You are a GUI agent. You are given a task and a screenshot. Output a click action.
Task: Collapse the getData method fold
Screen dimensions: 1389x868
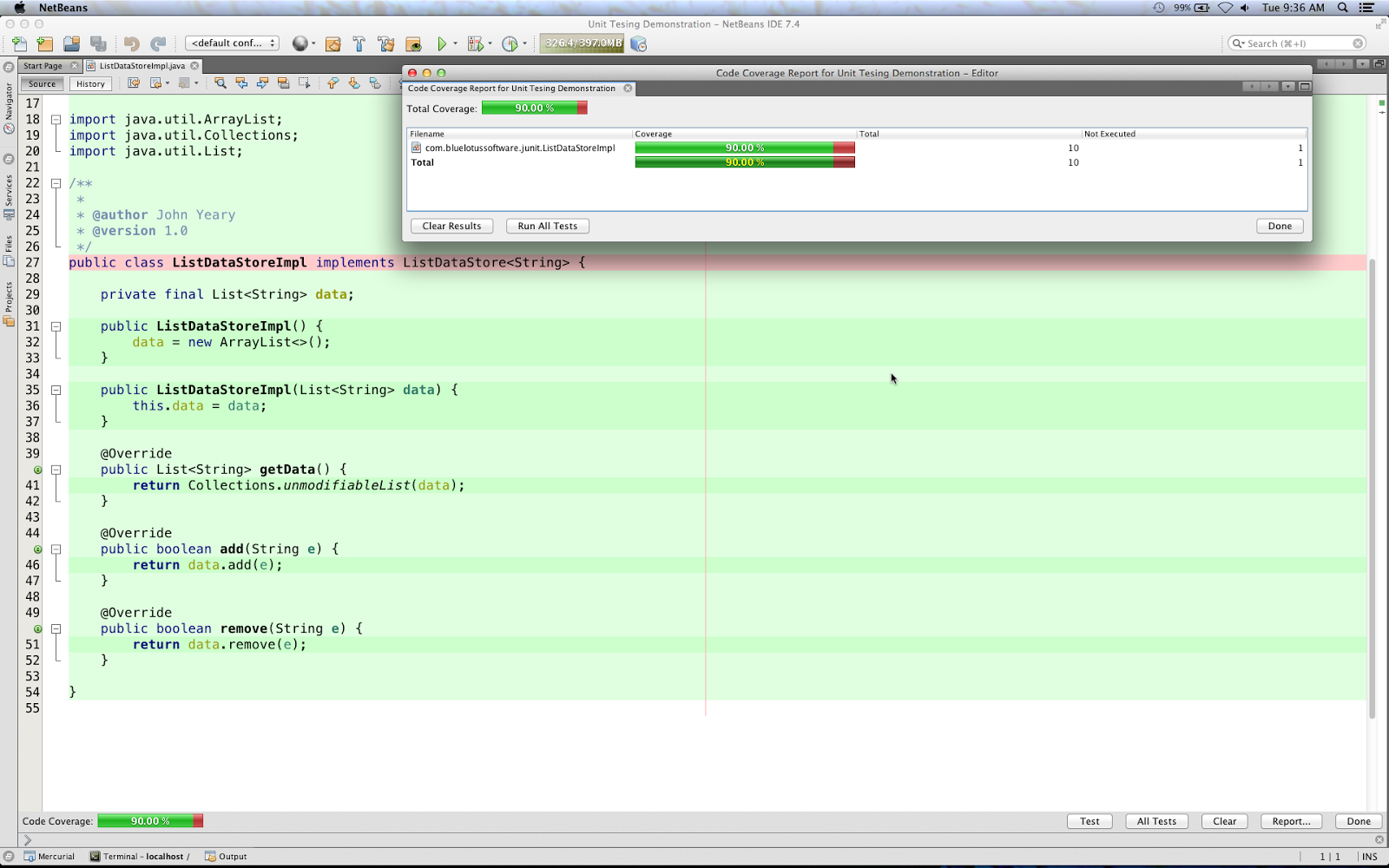click(56, 470)
